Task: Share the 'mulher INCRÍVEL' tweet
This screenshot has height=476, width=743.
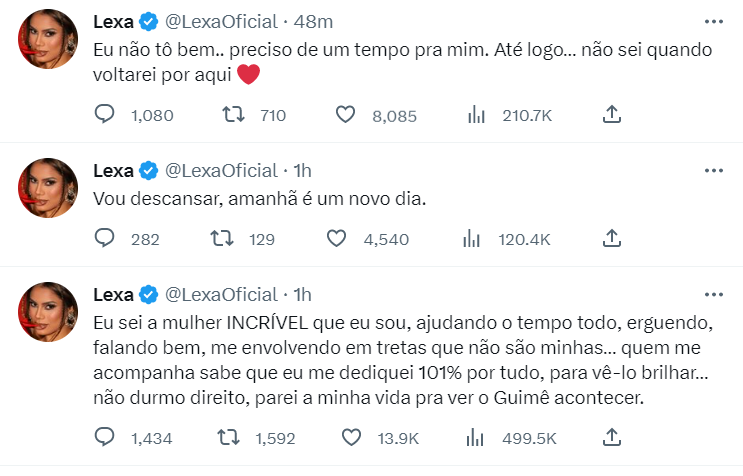Action: (612, 436)
